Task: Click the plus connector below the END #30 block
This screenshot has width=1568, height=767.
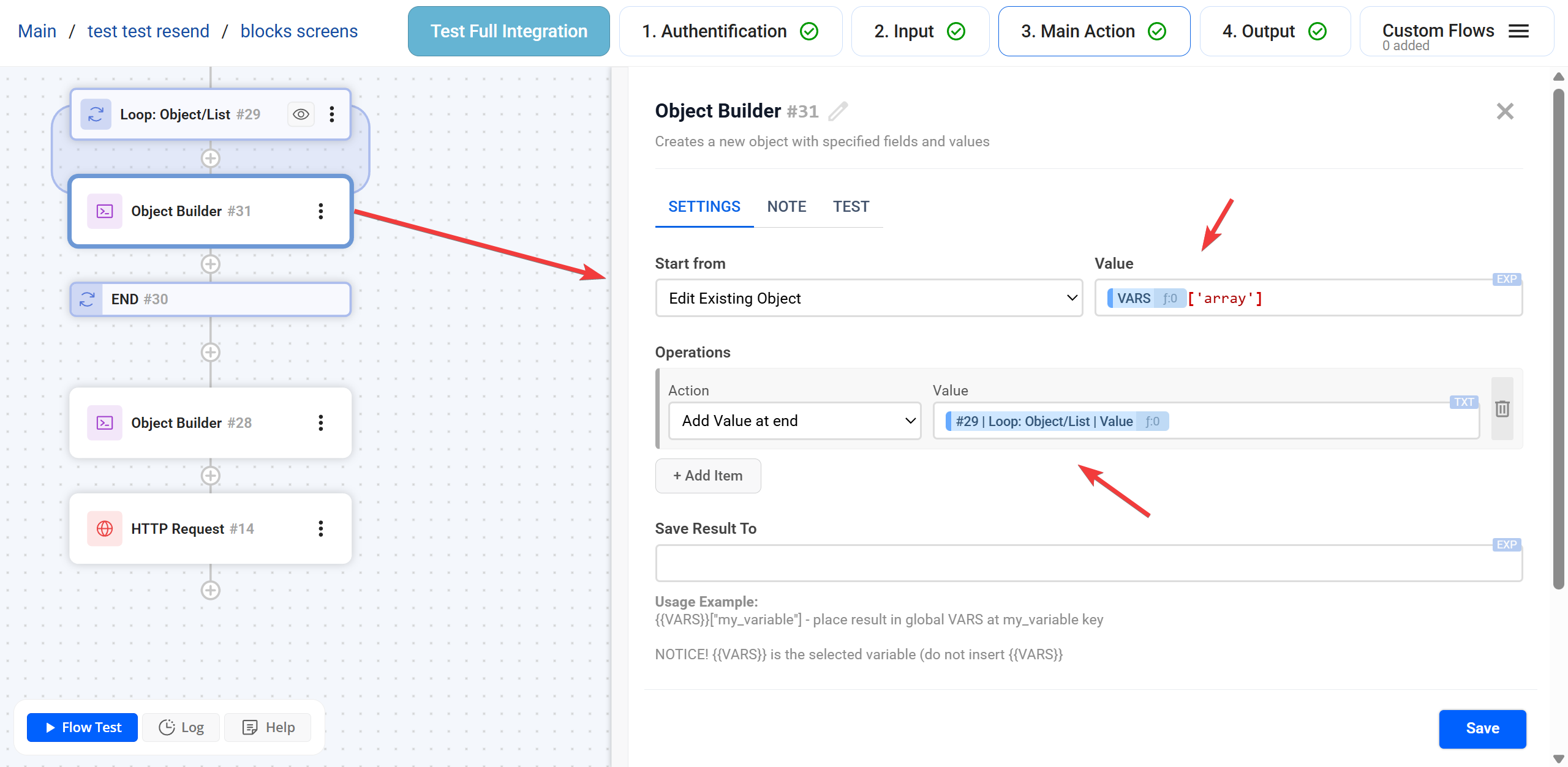Action: pos(211,353)
